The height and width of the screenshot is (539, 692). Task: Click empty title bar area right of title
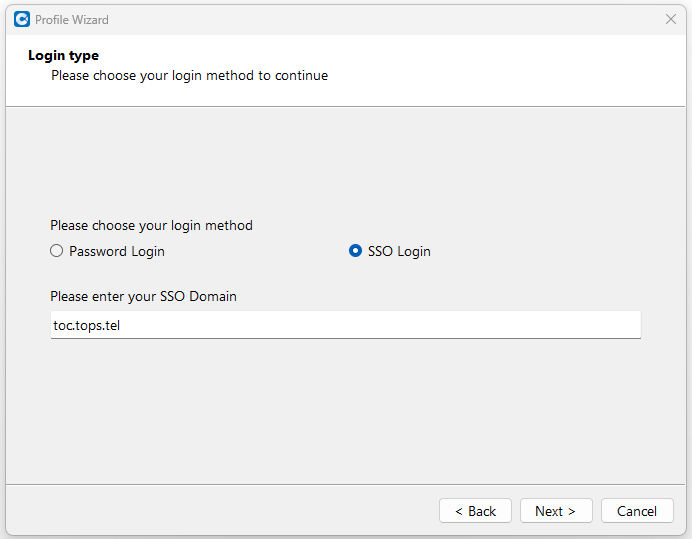[x=380, y=19]
